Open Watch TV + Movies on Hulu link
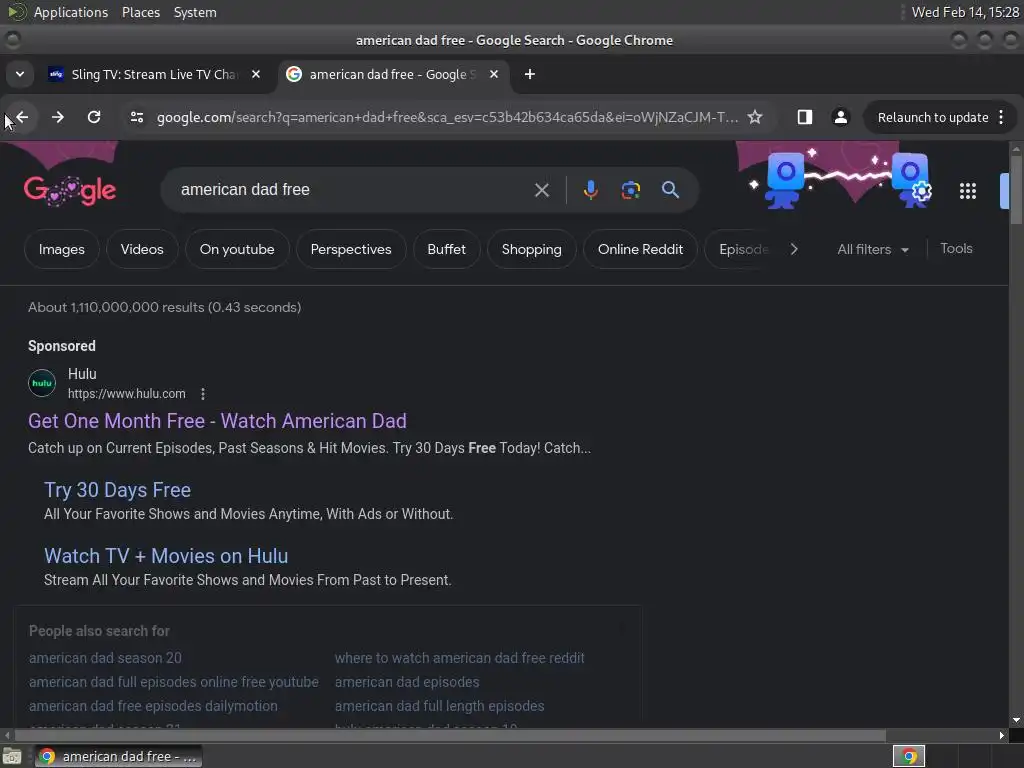Screen dimensions: 1024x768 point(166,556)
